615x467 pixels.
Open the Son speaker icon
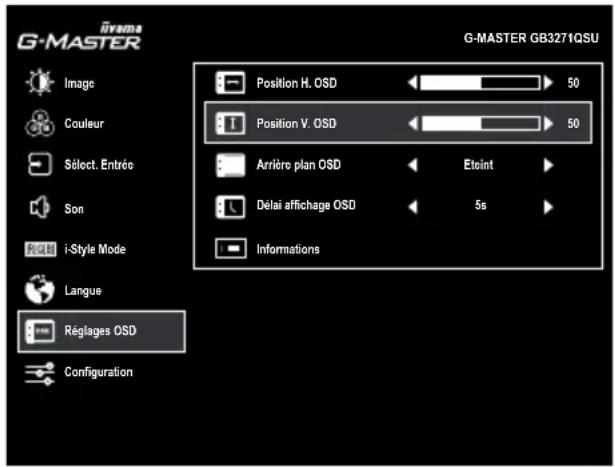coord(40,207)
